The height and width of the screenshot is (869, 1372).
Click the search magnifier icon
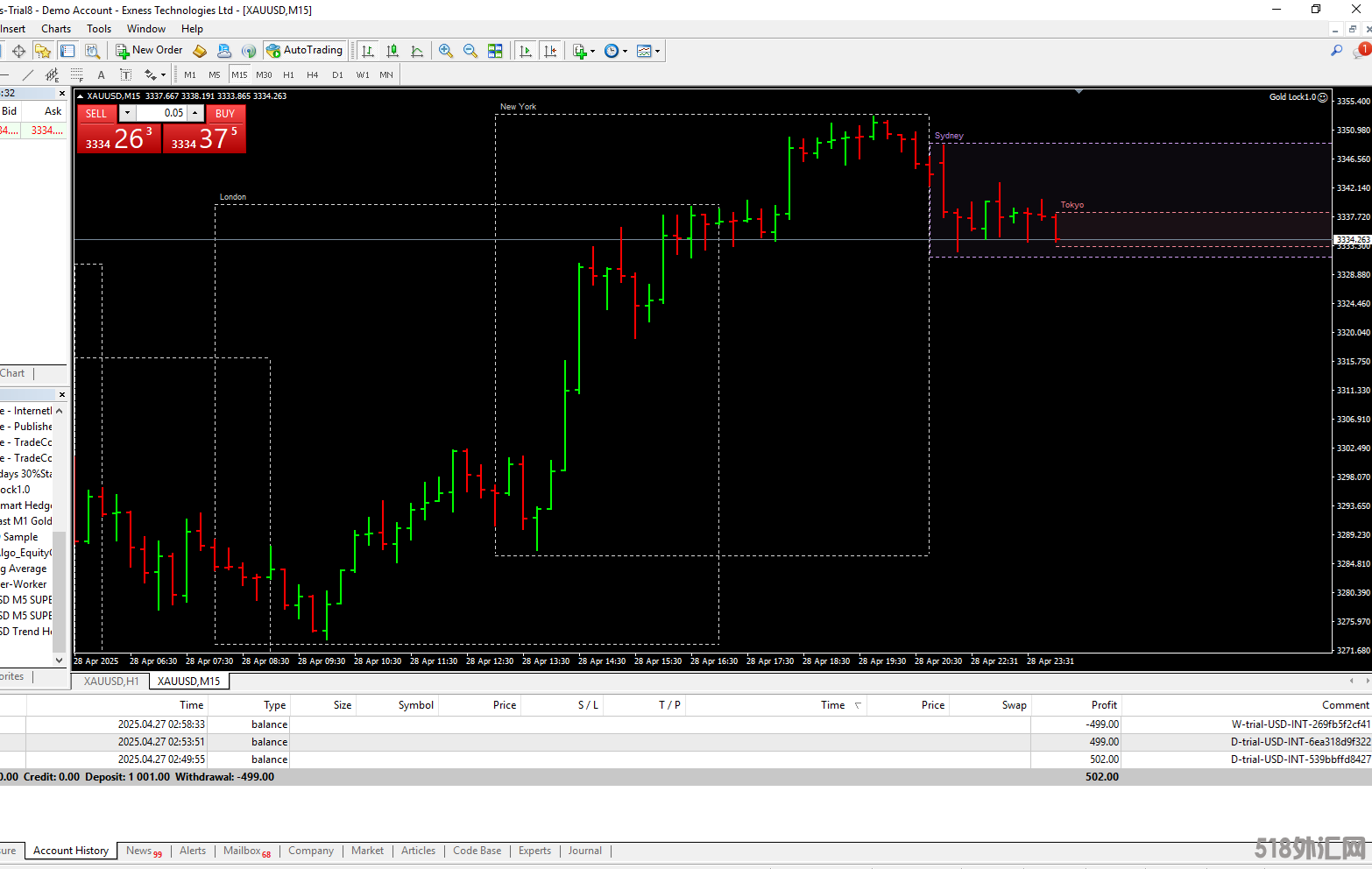coord(1336,51)
